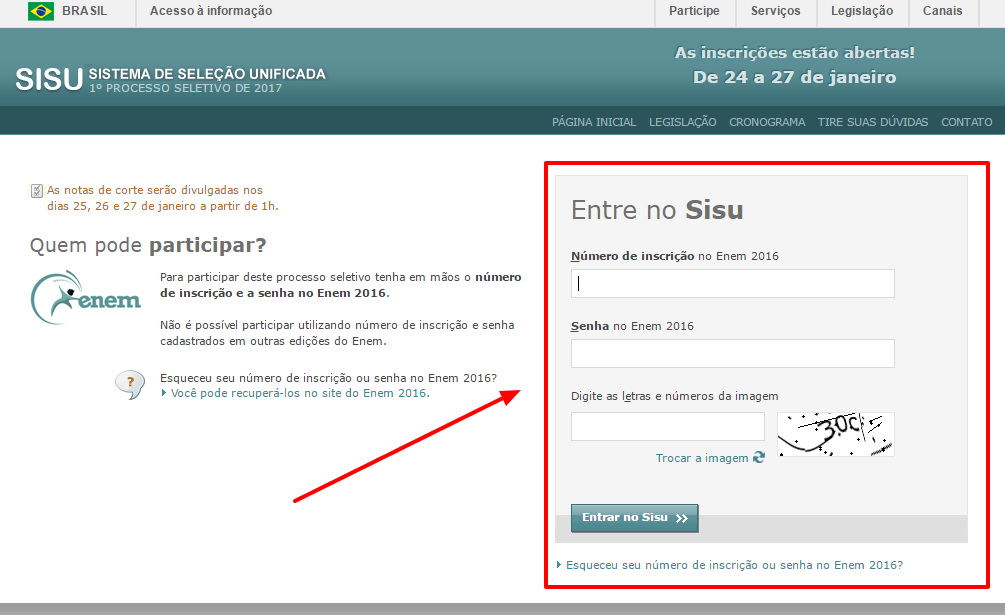The height and width of the screenshot is (615, 1005).
Task: Open the Serviços menu
Action: click(775, 12)
